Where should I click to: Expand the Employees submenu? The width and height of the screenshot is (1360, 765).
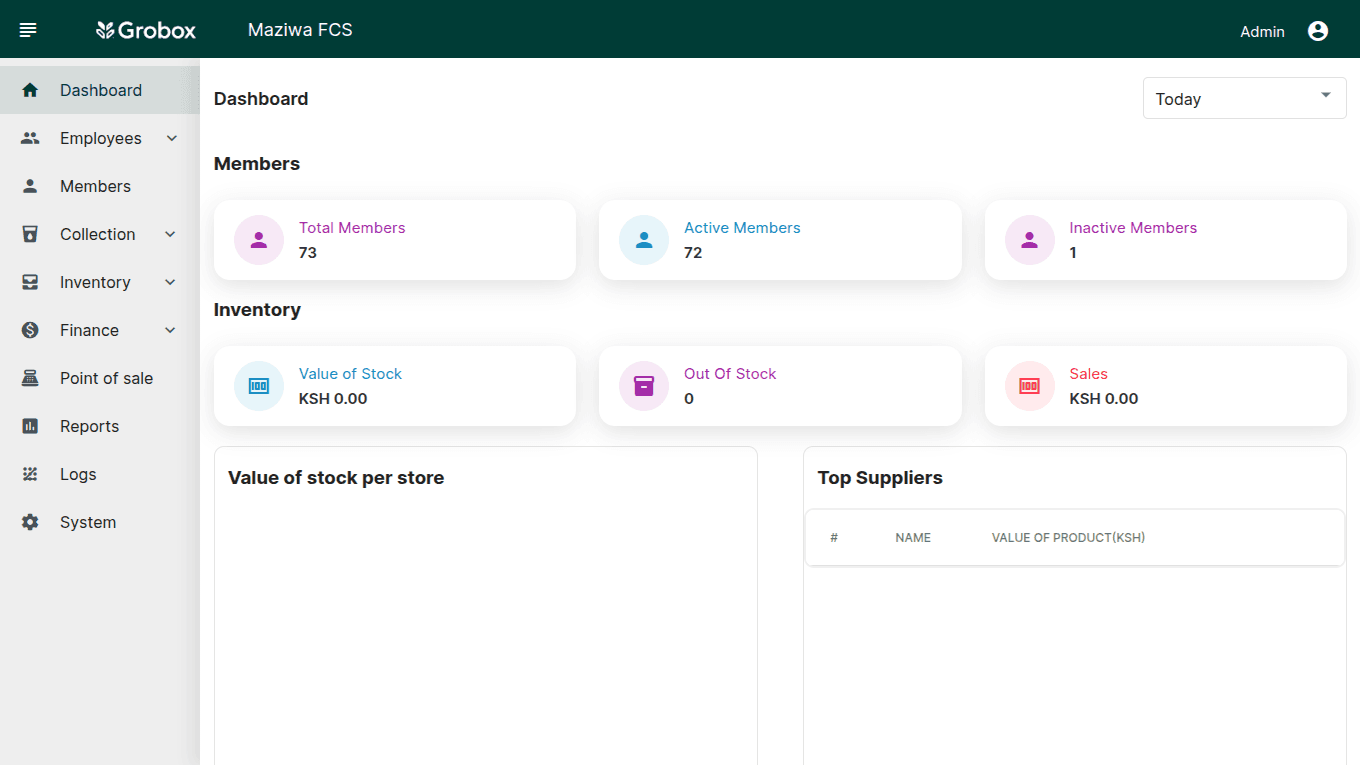click(170, 137)
